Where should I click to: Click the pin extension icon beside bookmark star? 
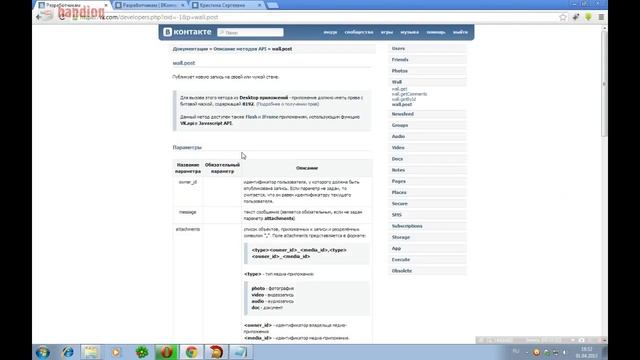(x=576, y=17)
